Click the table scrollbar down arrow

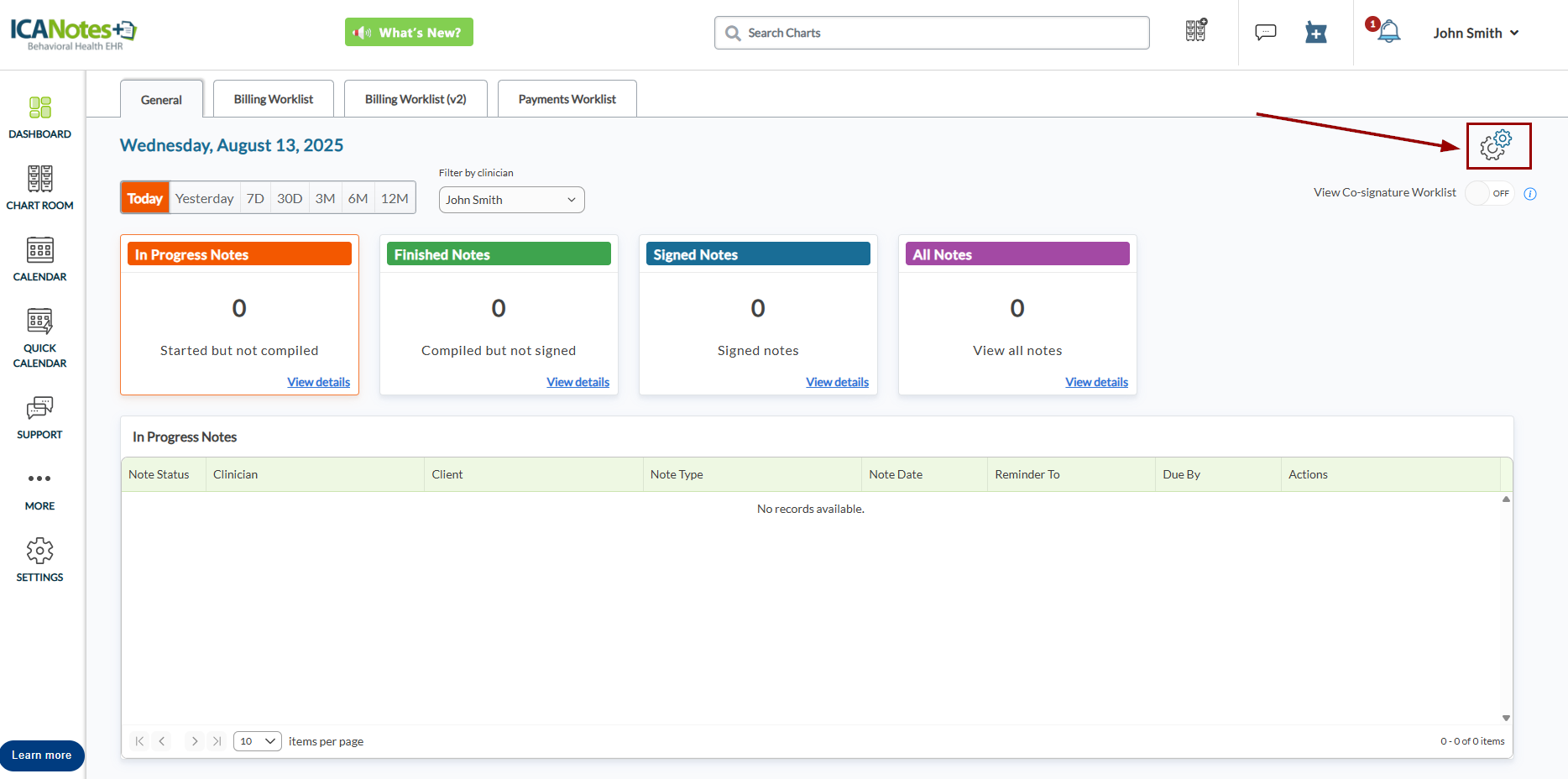1506,718
